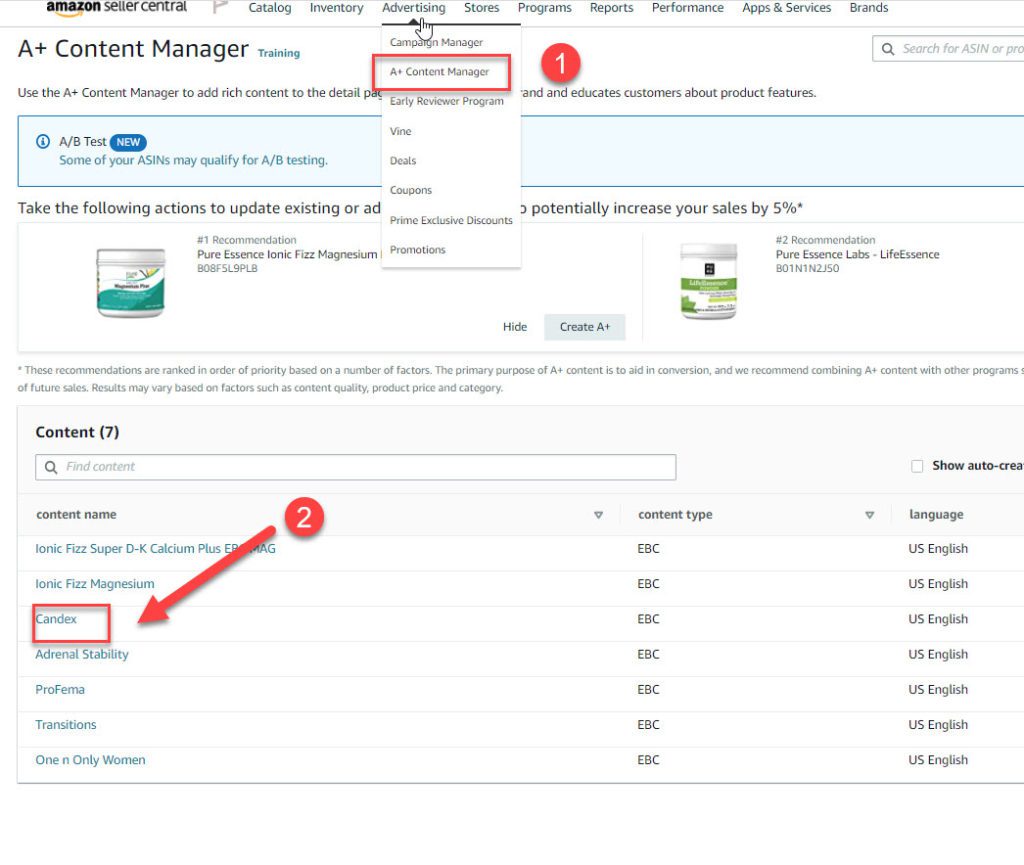Open content type column filter arrow
Screen dimensions: 1024x865
869,515
